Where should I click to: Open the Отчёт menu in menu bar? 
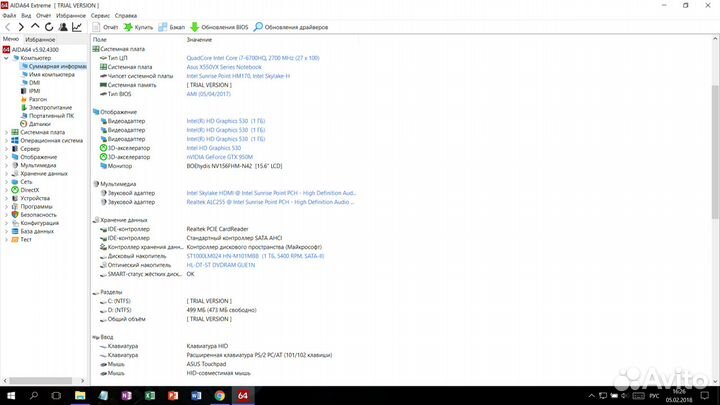[x=44, y=16]
